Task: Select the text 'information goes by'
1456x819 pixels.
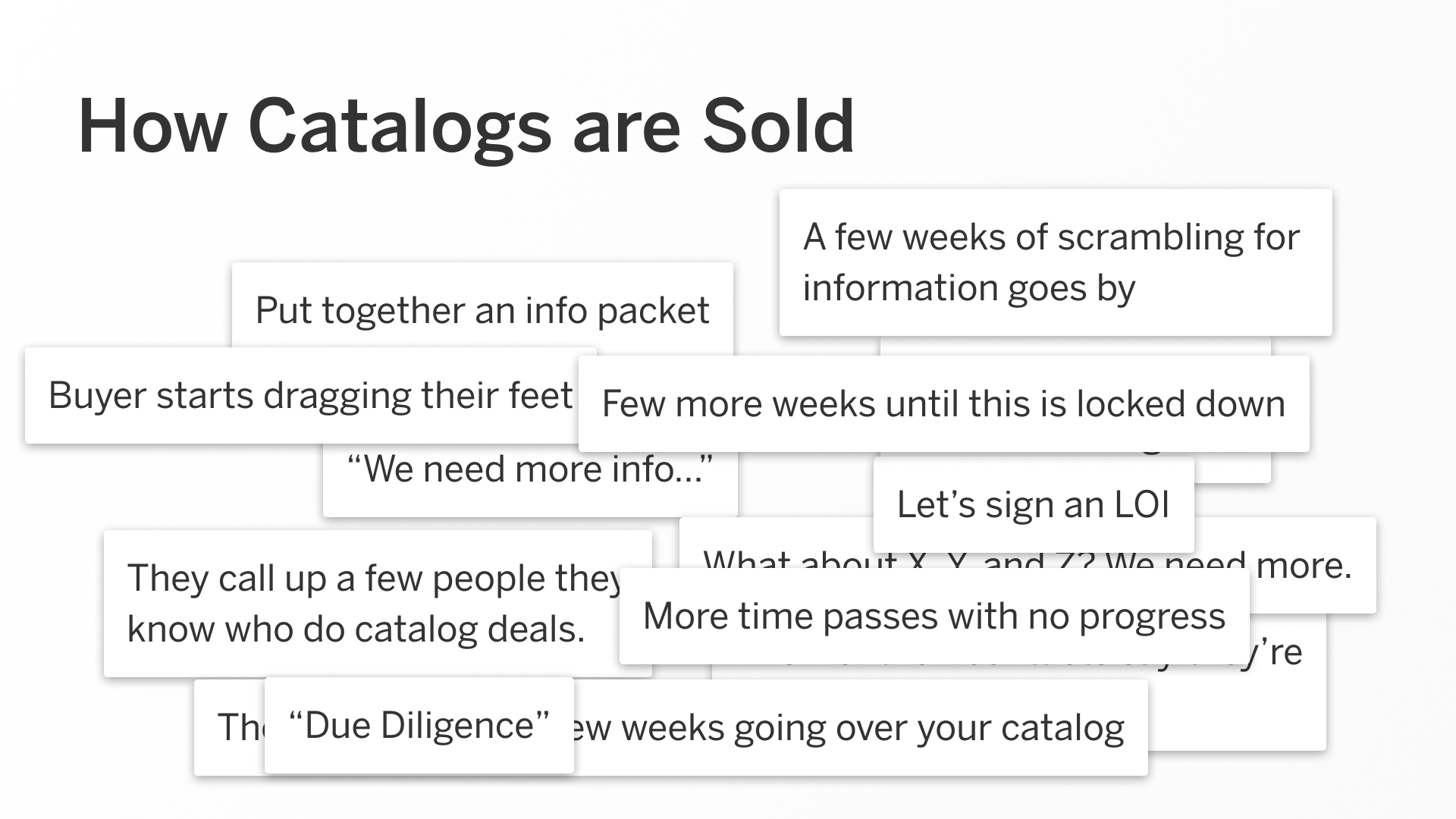Action: pos(968,289)
